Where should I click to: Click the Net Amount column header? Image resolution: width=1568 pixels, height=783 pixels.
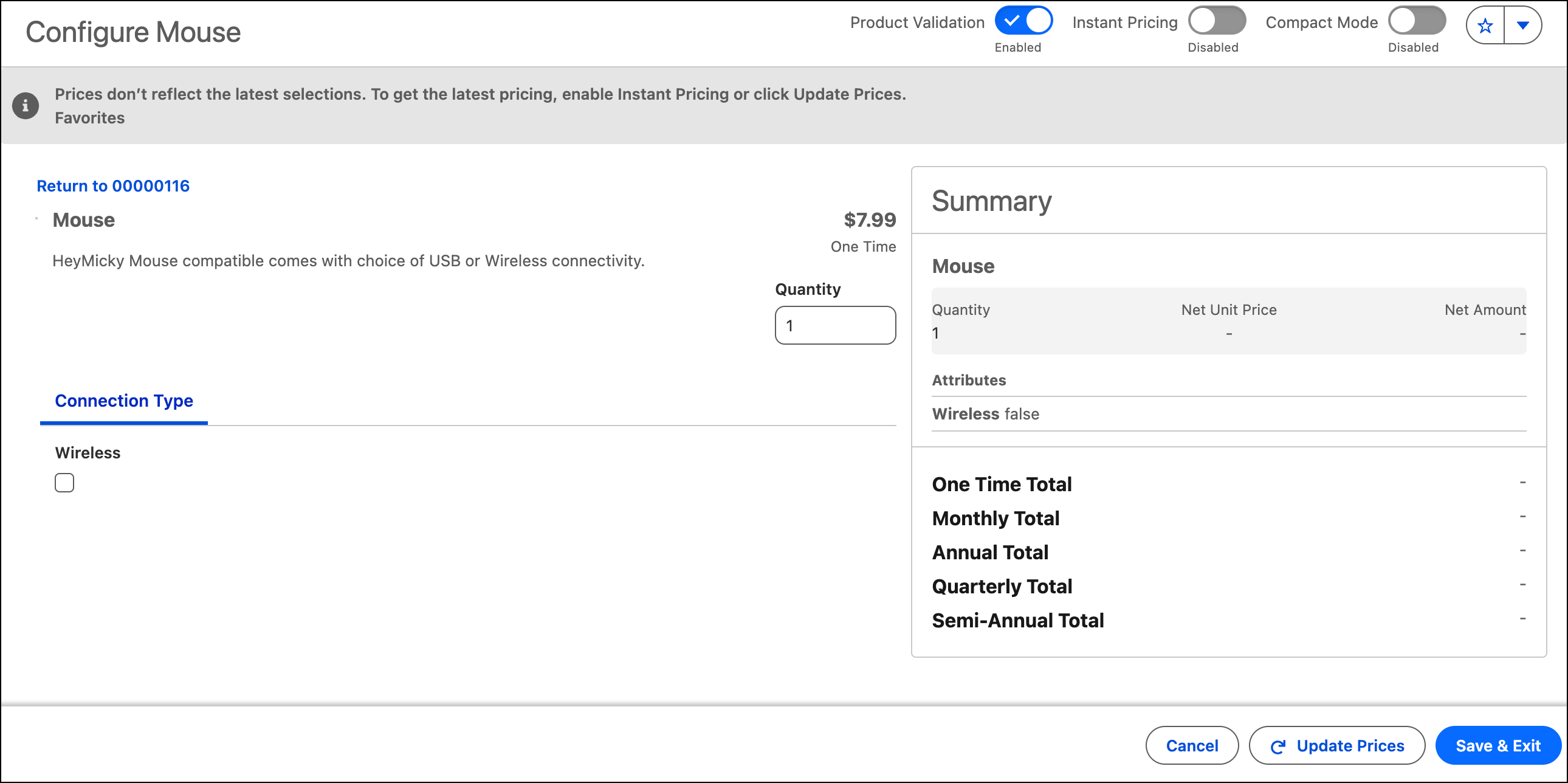pyautogui.click(x=1485, y=310)
